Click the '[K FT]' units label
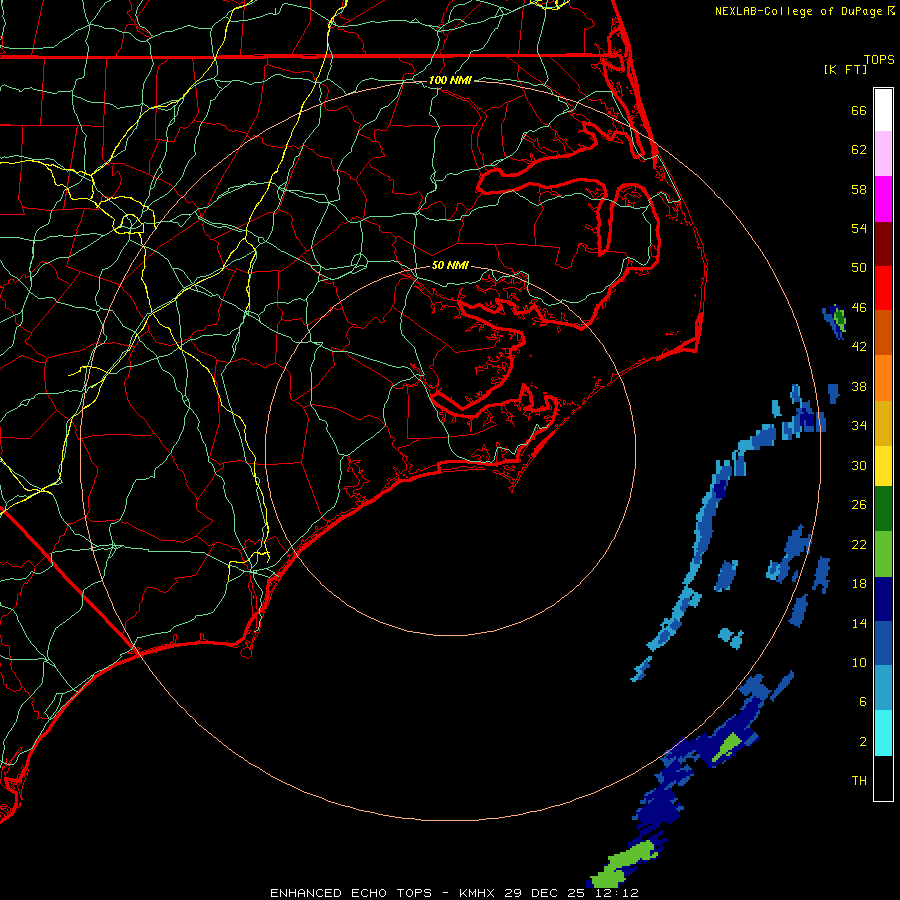 (x=845, y=69)
